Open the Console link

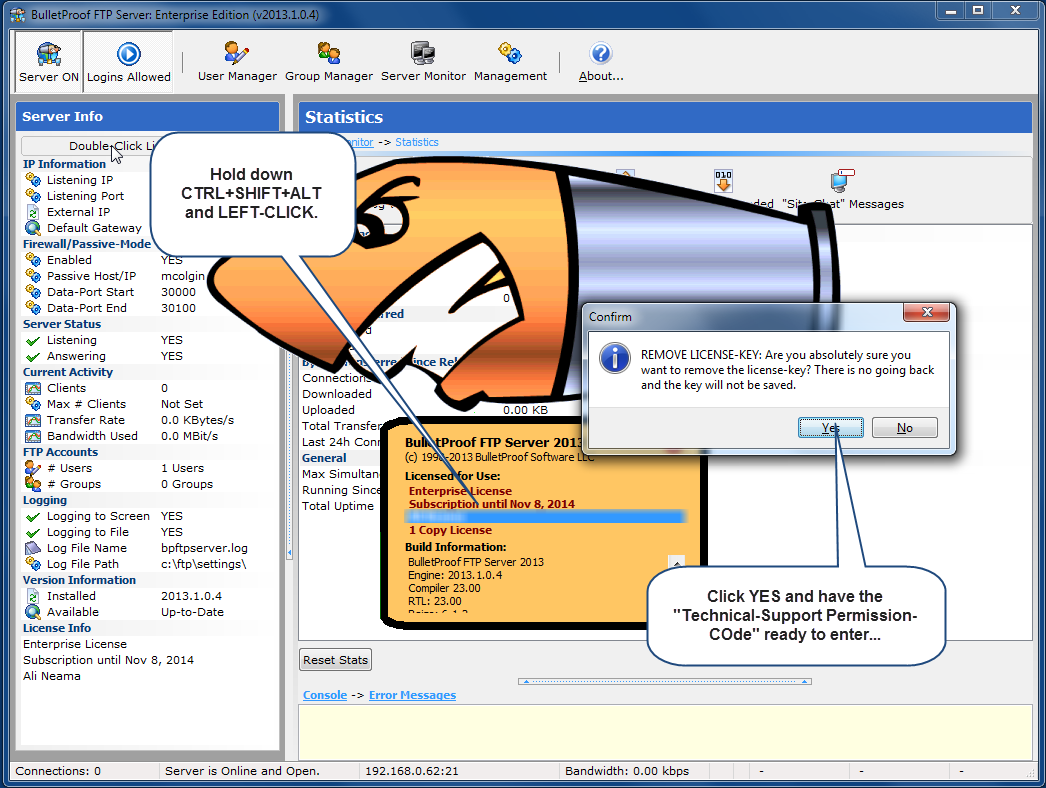pyautogui.click(x=325, y=695)
